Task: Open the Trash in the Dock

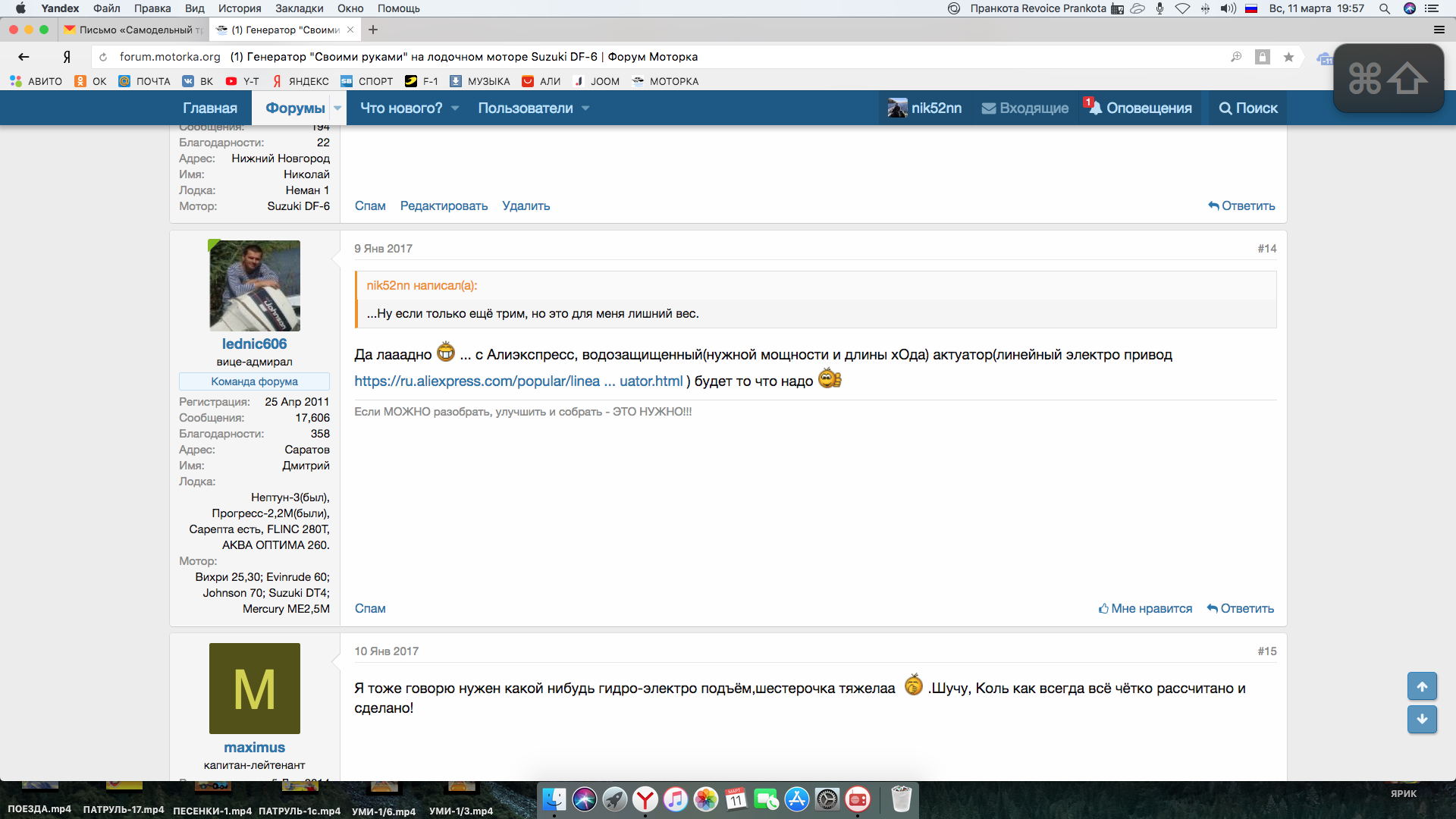Action: (901, 799)
